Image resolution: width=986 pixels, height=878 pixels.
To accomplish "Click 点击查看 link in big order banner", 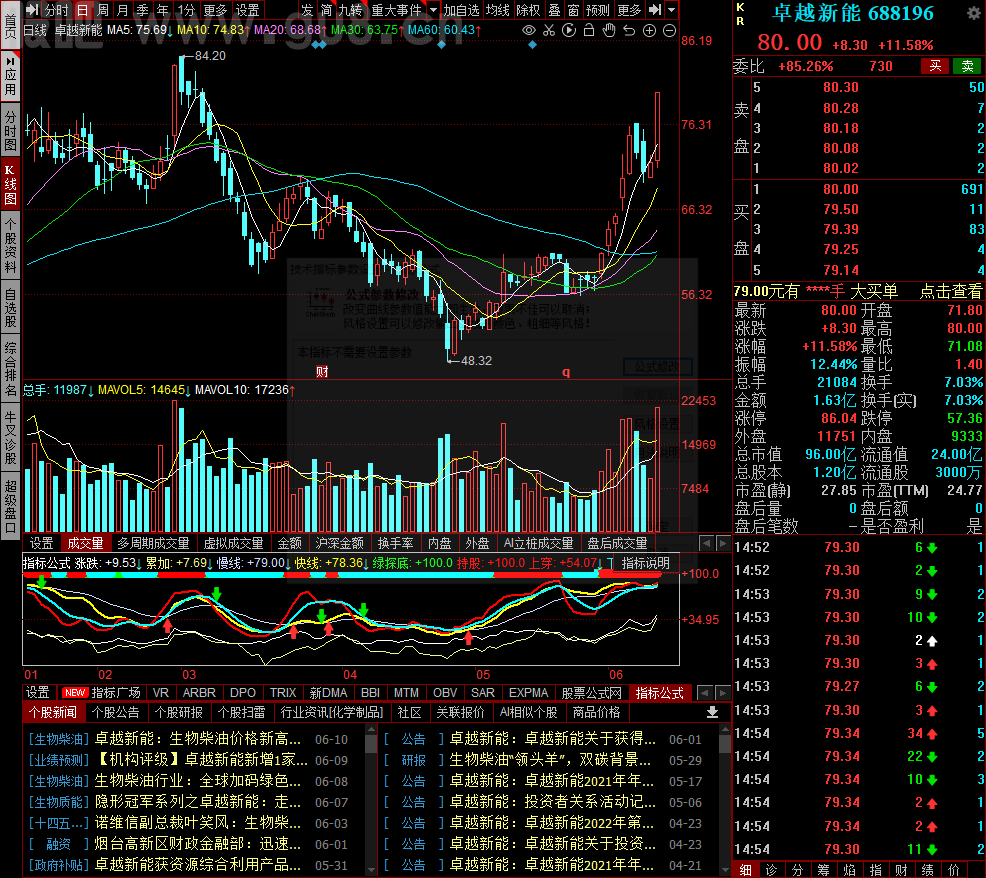I will [x=951, y=291].
